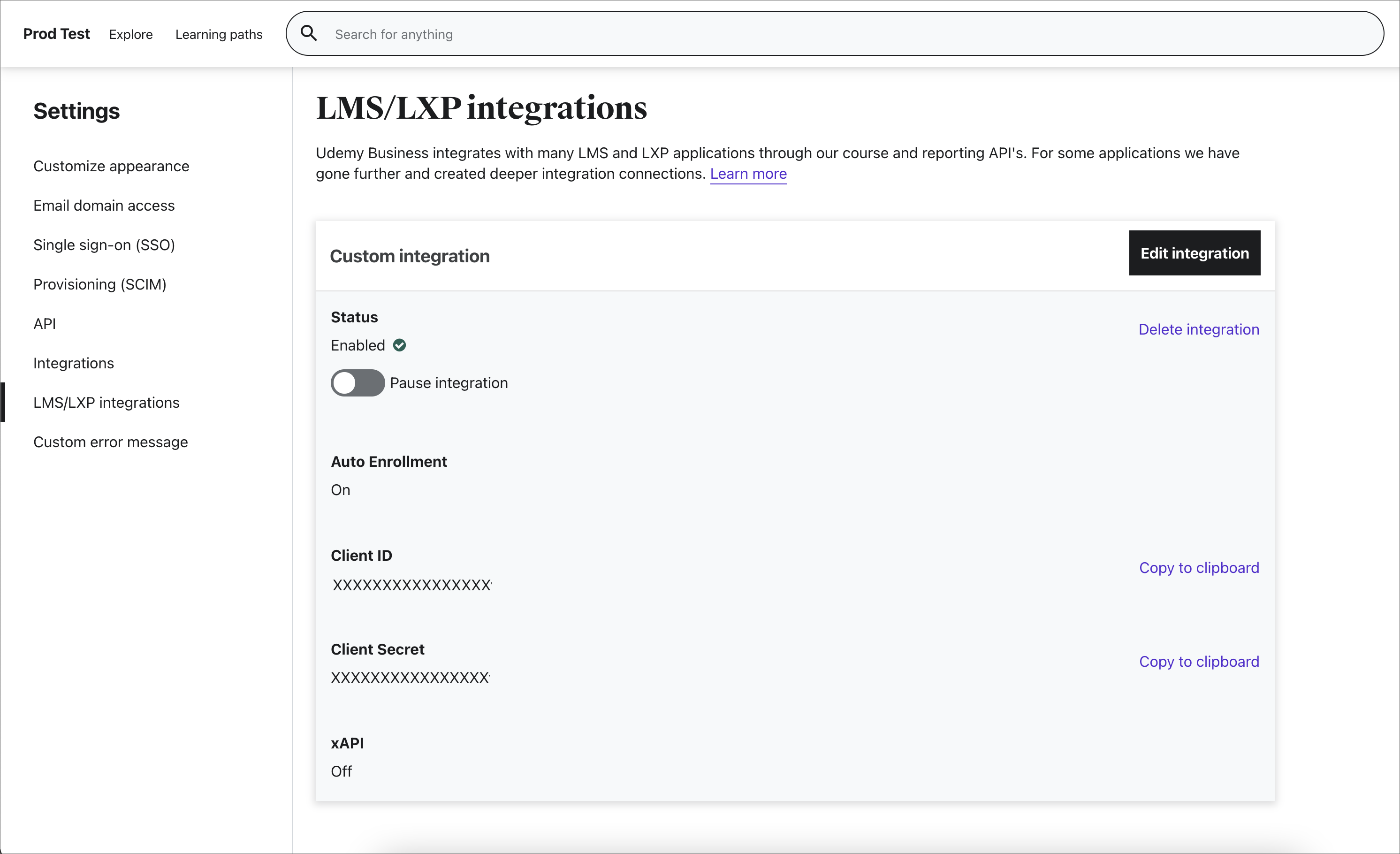
Task: Click the API sidebar menu icon
Action: point(44,323)
